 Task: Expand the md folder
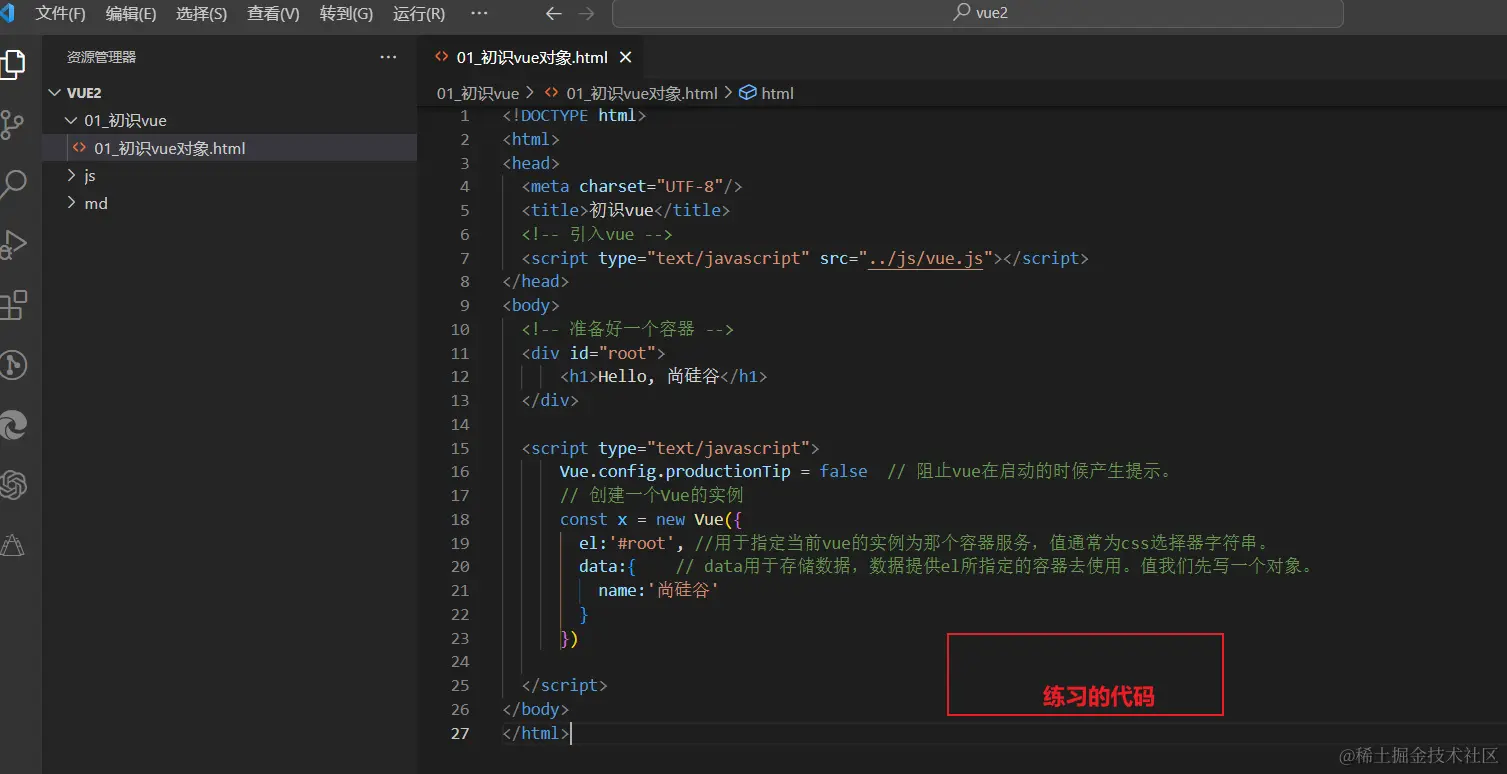point(70,203)
